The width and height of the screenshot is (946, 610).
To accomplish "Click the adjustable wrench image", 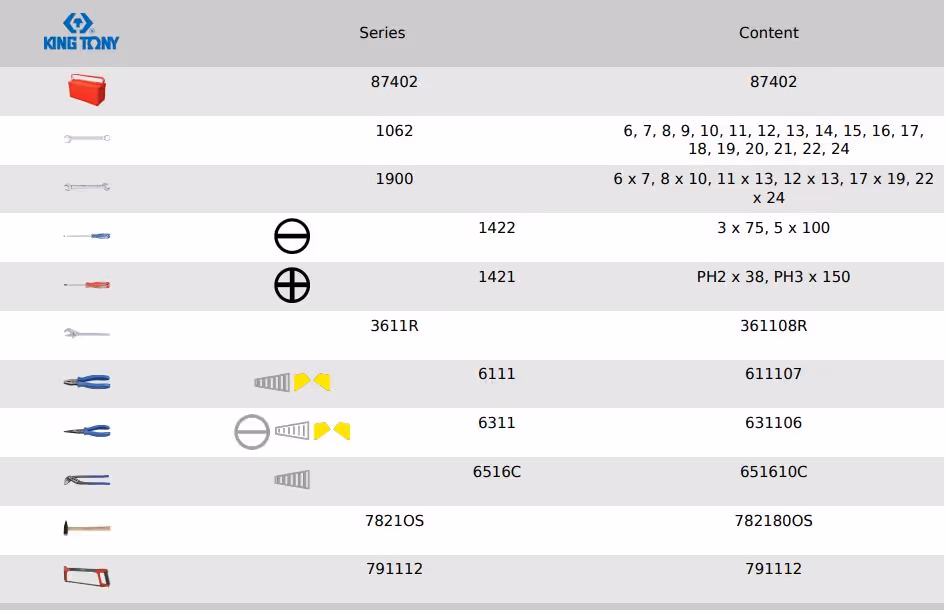I will (x=87, y=334).
